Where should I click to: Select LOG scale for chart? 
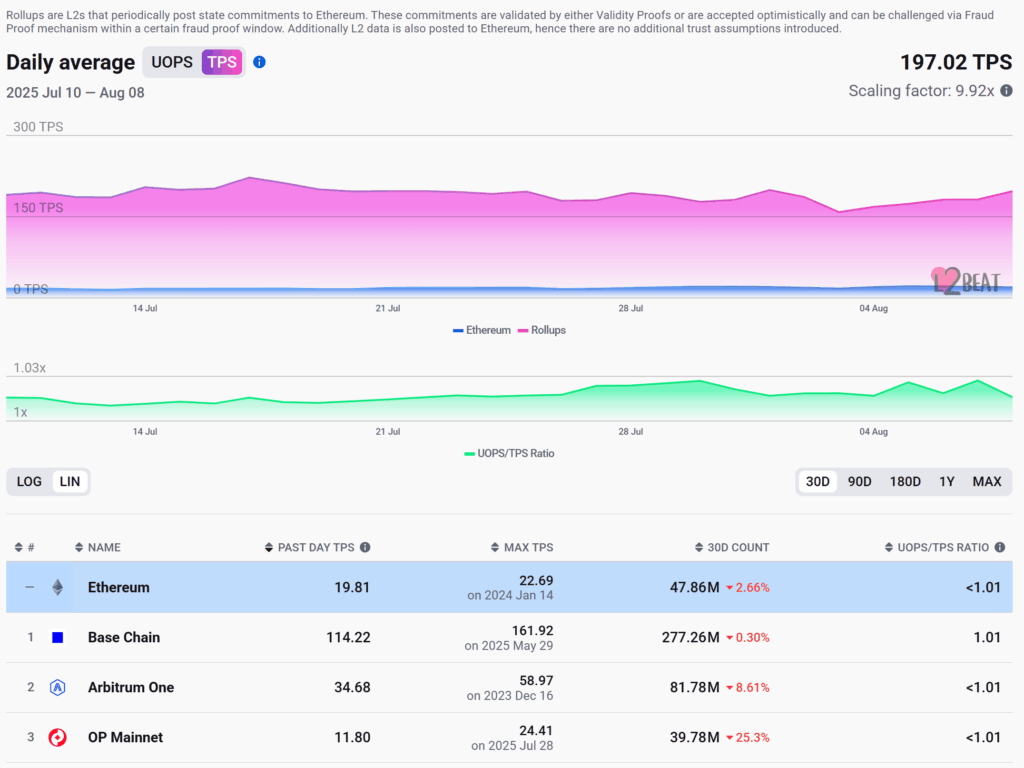[x=29, y=481]
